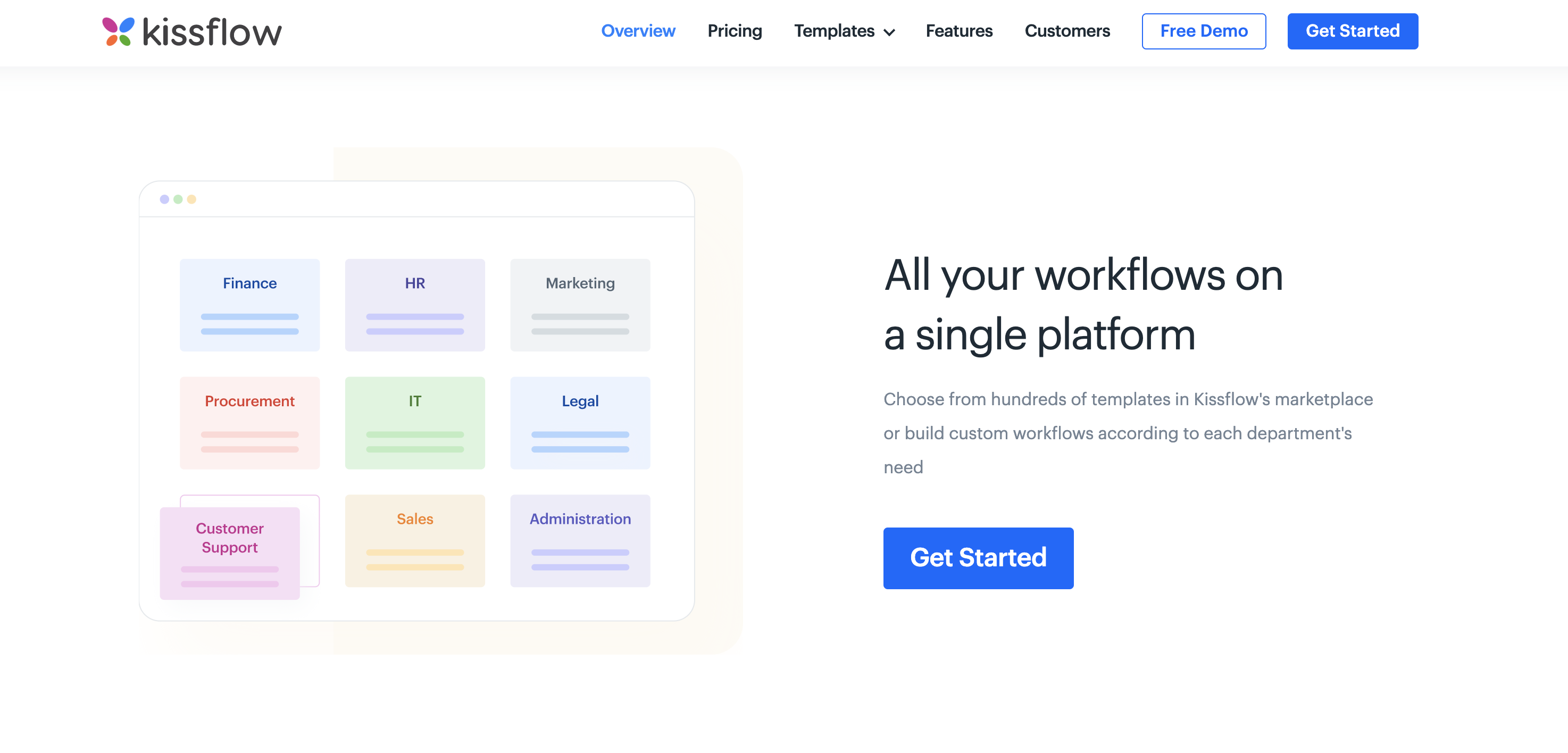Go to the Pricing page
This screenshot has width=1568, height=753.
(x=734, y=31)
